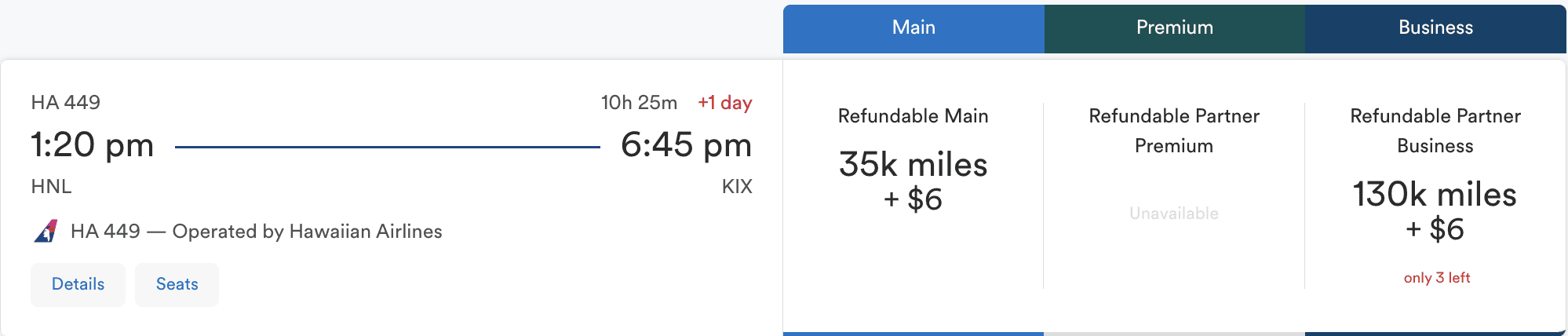Image resolution: width=1568 pixels, height=336 pixels.
Task: Click the 10h 25m flight duration
Action: pos(639,103)
